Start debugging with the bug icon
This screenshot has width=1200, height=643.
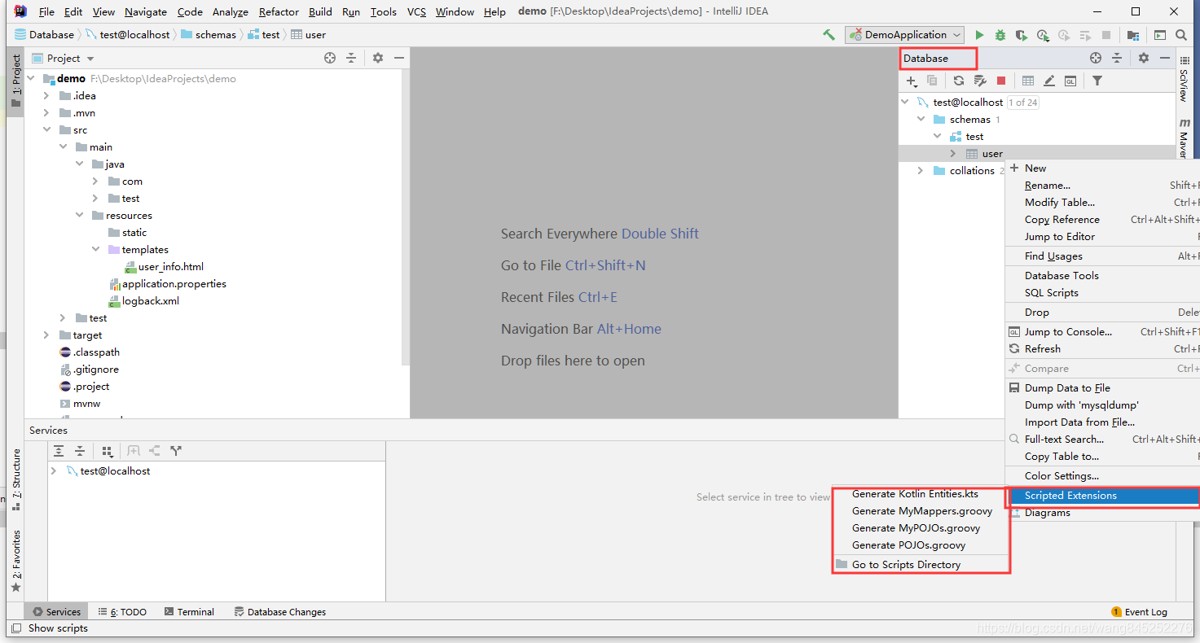1000,35
